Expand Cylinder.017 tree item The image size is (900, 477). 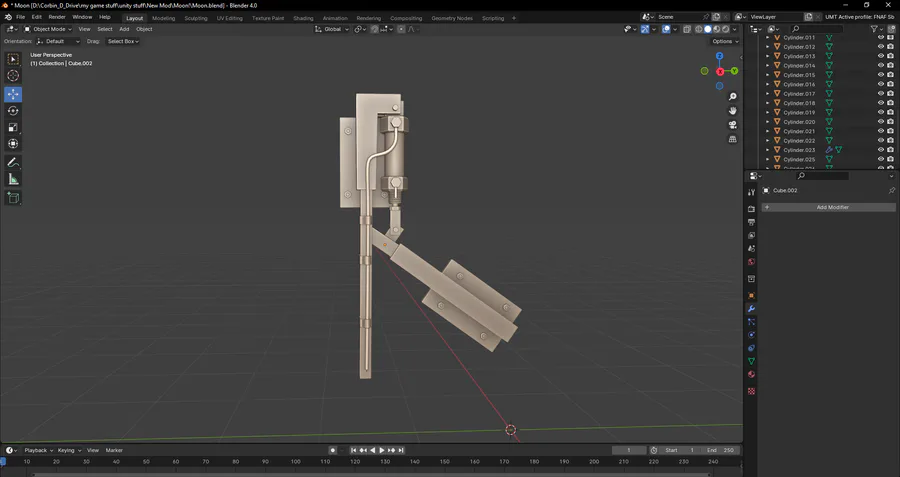click(768, 94)
